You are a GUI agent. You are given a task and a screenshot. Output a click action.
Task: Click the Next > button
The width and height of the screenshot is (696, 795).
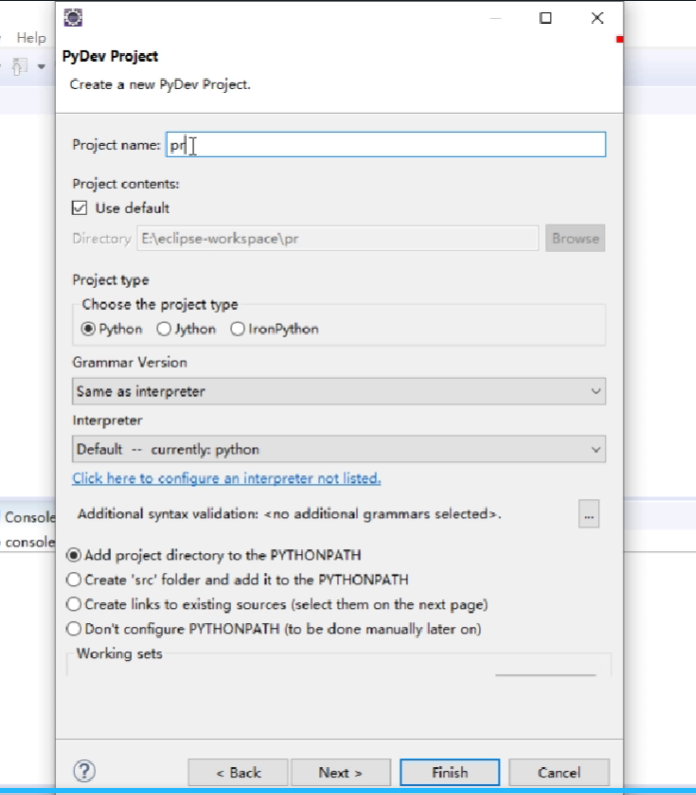(x=341, y=772)
